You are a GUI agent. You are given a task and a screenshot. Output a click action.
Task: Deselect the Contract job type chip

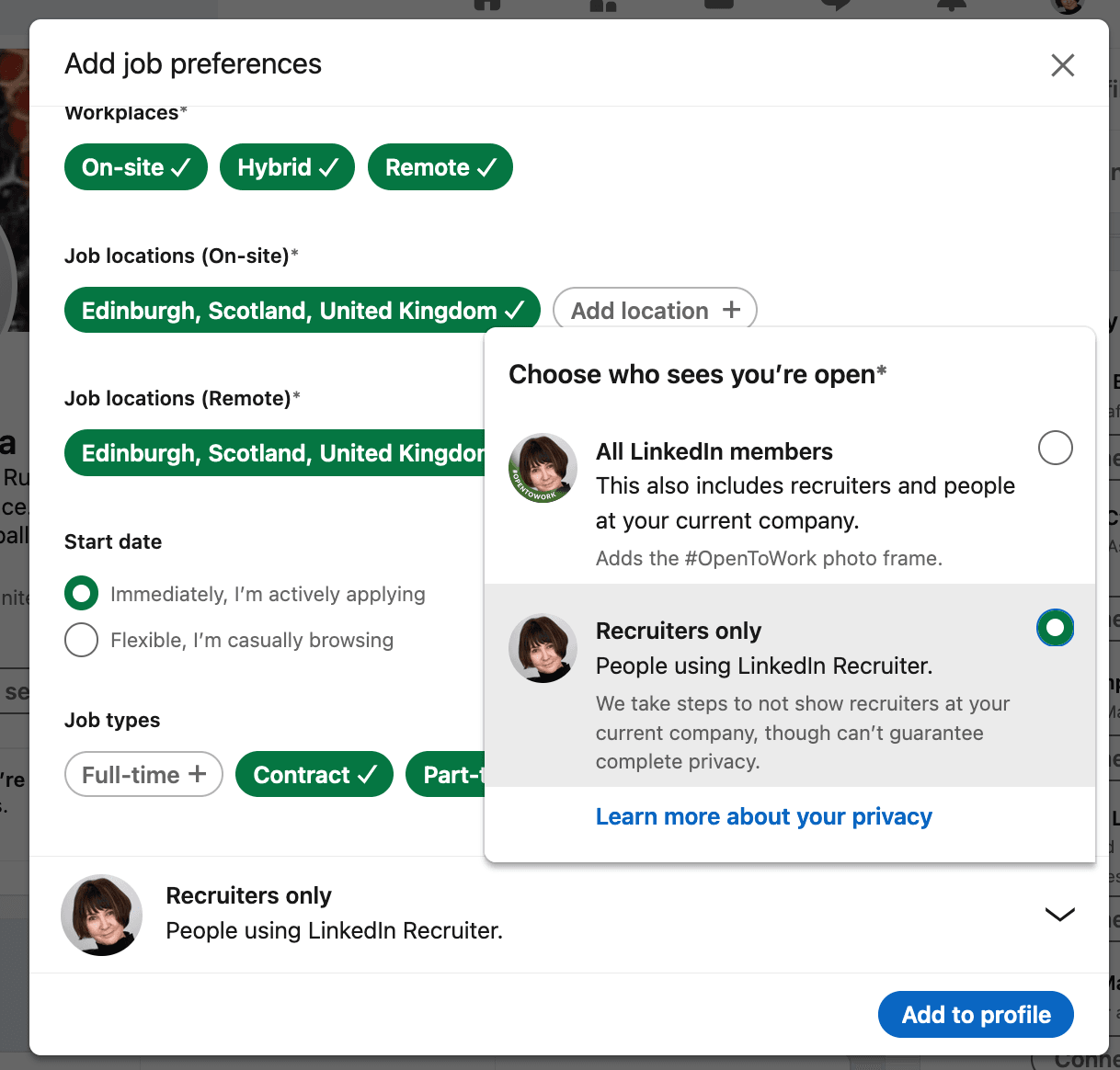tap(314, 775)
